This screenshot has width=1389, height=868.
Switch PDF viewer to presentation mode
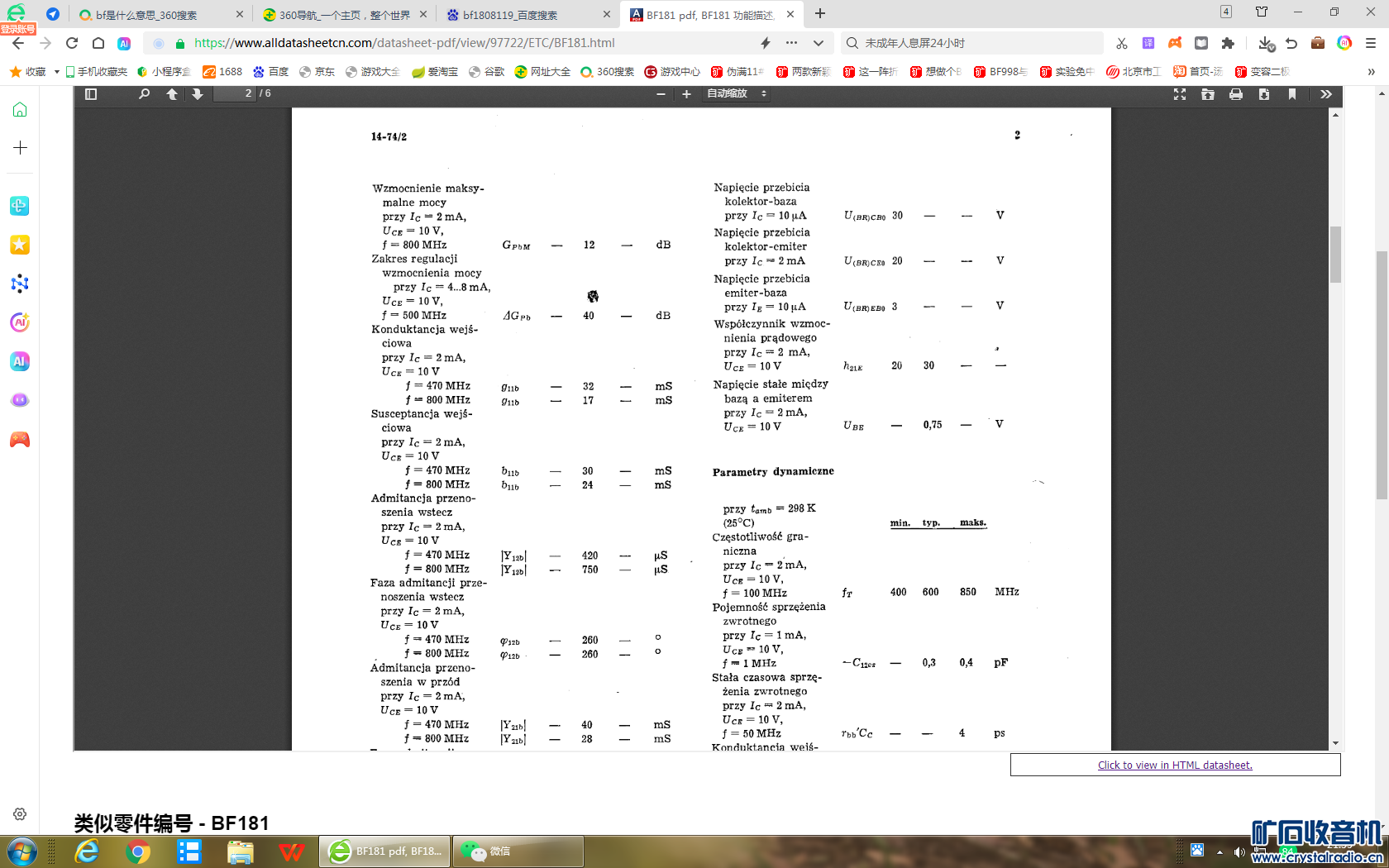point(1180,94)
